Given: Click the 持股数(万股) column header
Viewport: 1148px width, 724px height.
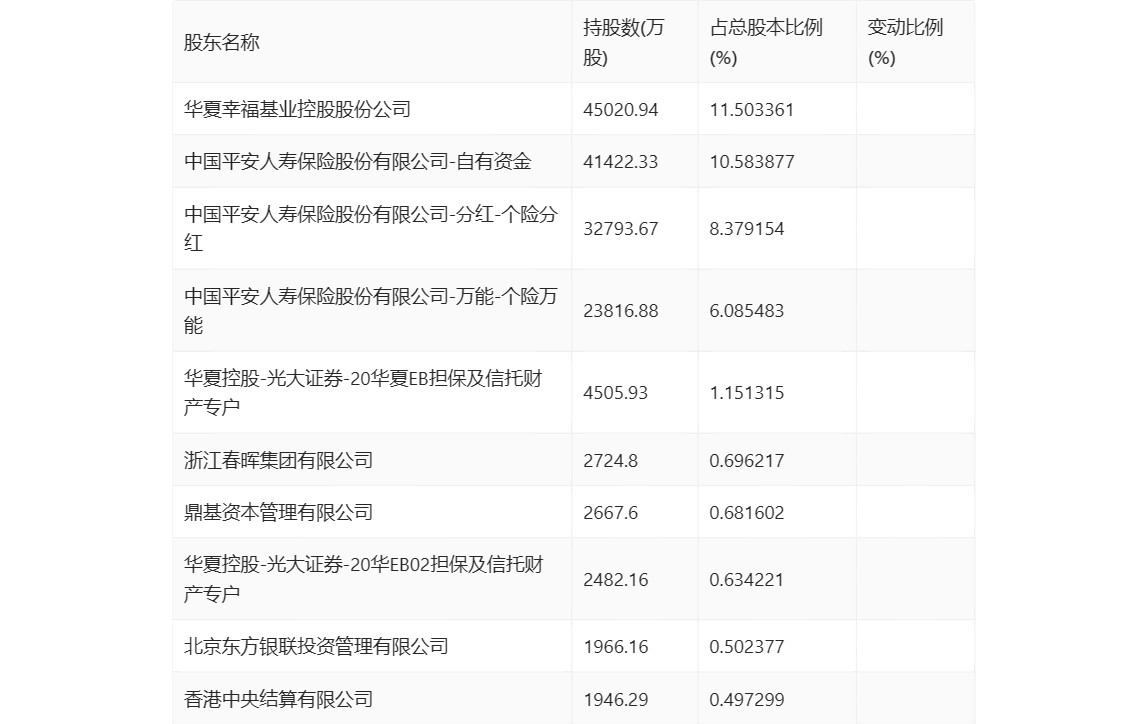Looking at the screenshot, I should [623, 42].
